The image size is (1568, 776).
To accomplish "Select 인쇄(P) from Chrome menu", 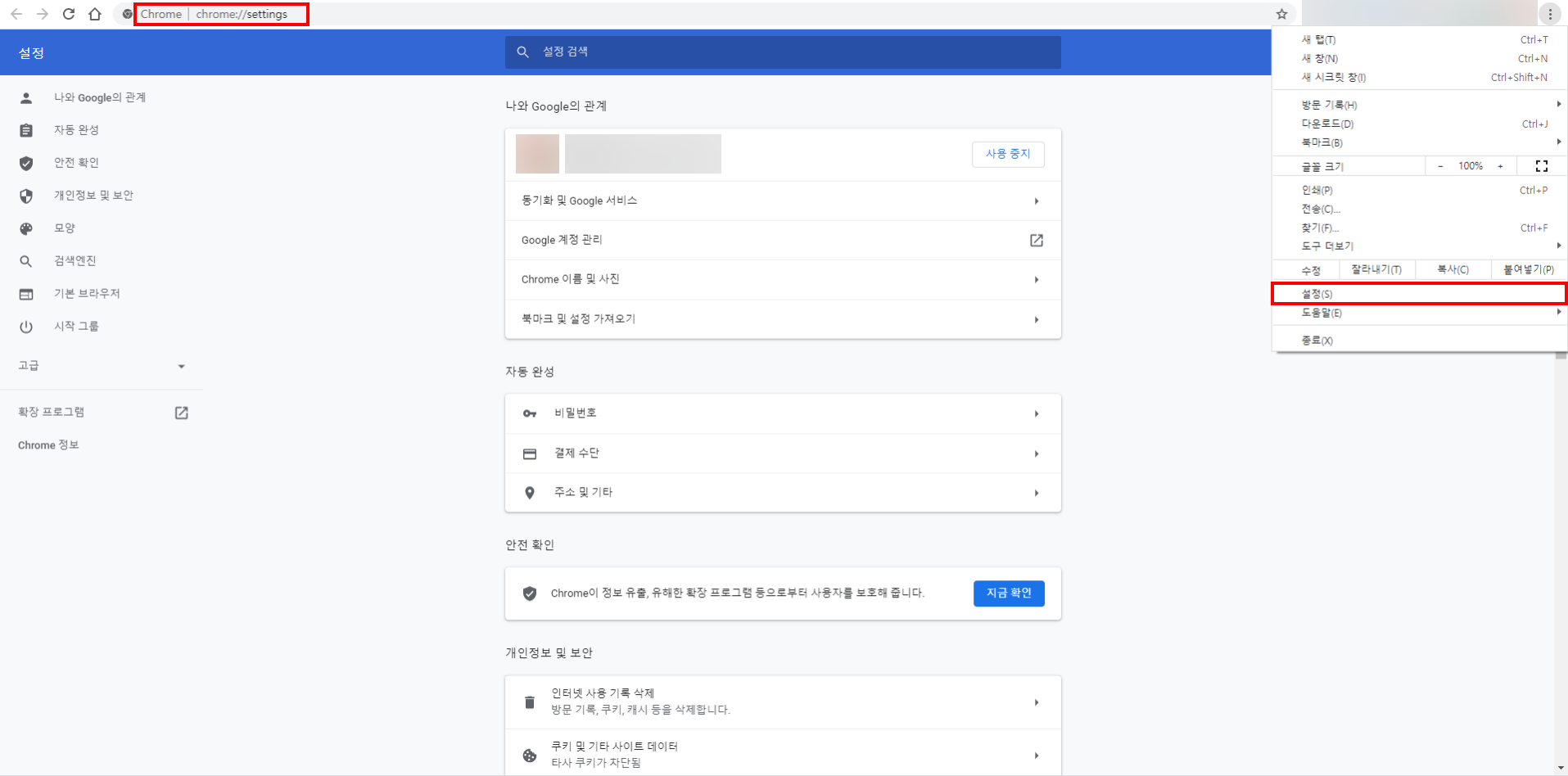I will 1419,190.
